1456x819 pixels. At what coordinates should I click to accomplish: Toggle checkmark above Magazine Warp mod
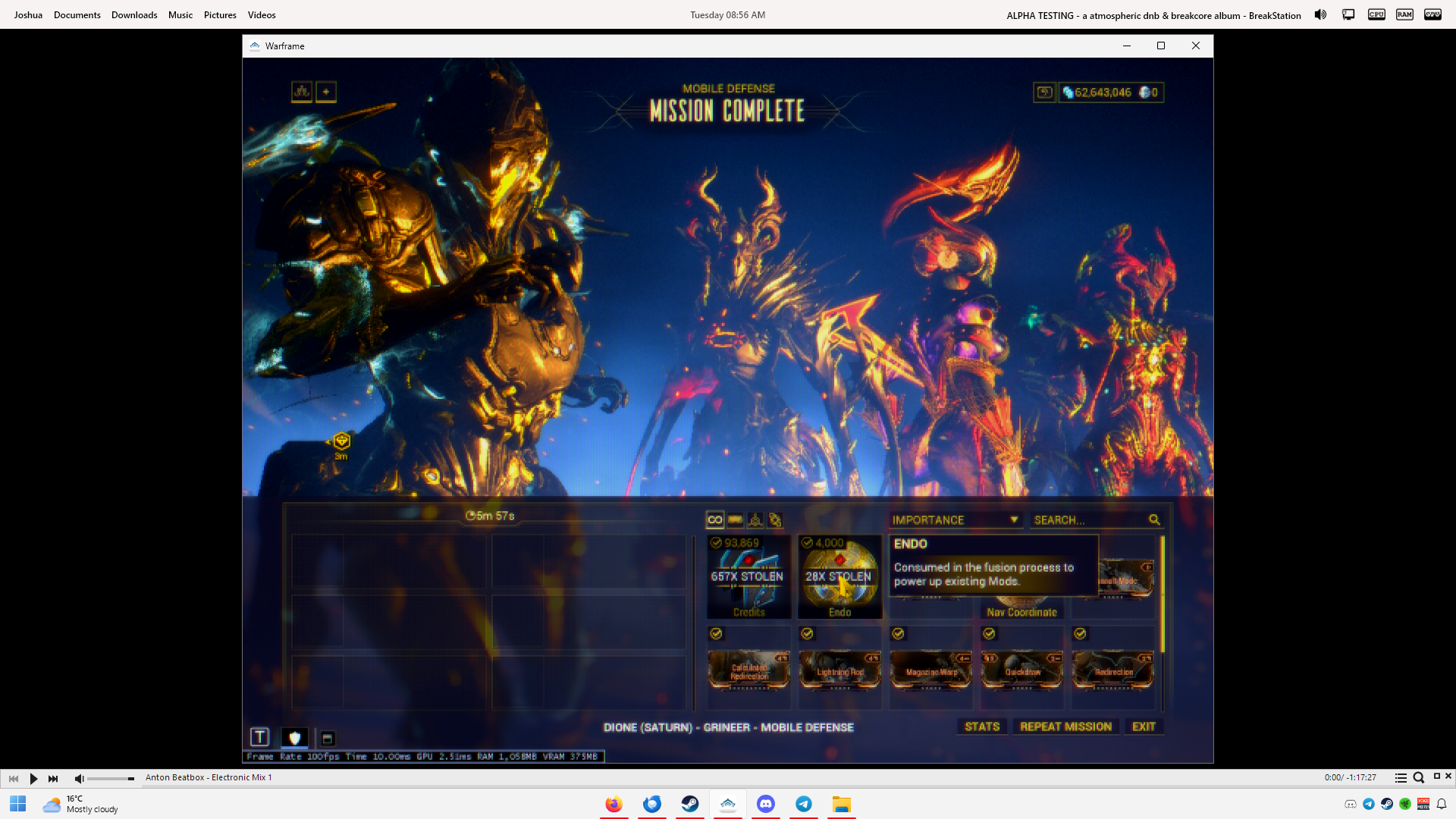tap(898, 633)
